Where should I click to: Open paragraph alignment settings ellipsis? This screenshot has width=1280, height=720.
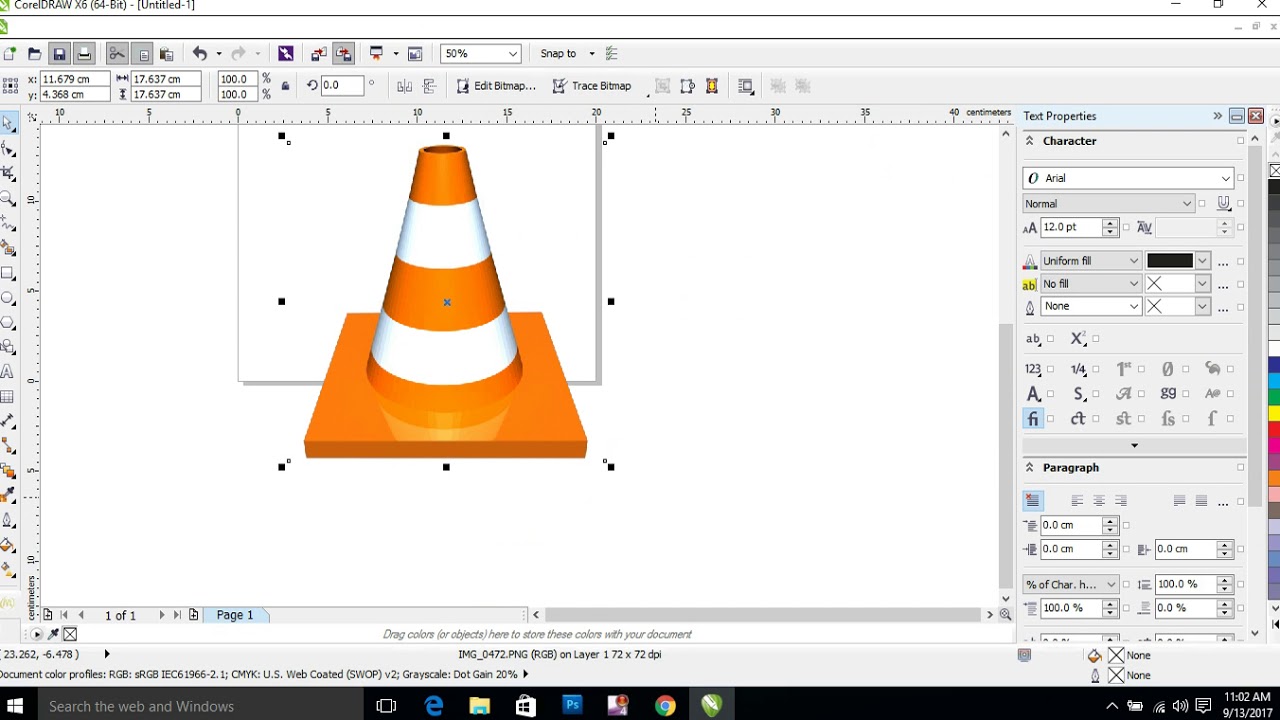tap(1223, 502)
